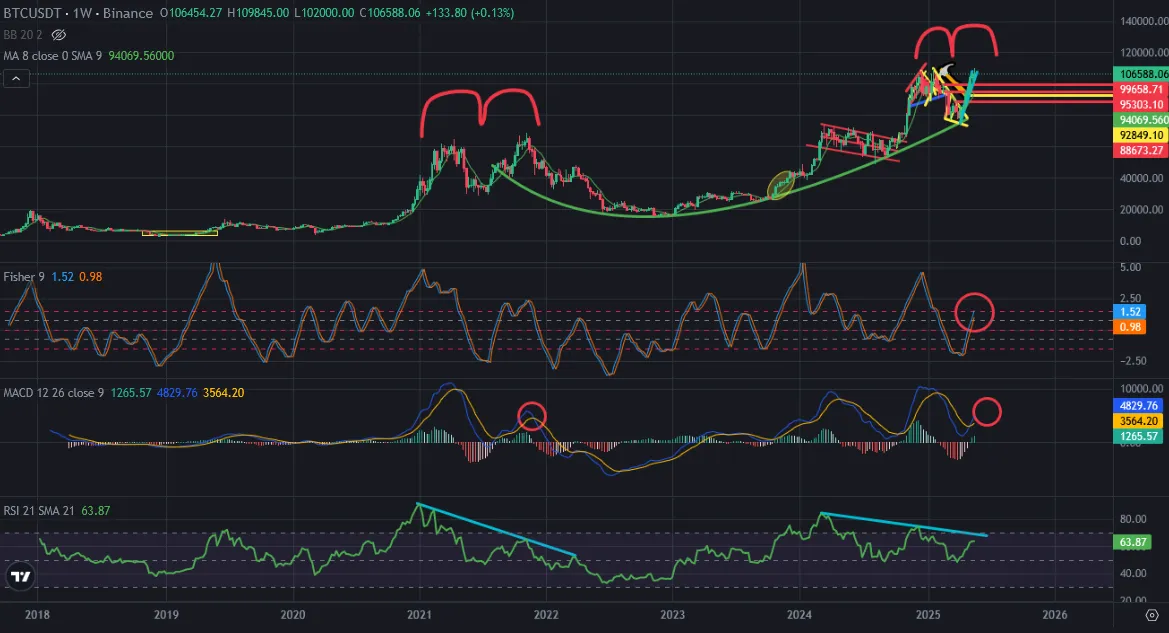Click the 2022 time axis label

coord(546,614)
